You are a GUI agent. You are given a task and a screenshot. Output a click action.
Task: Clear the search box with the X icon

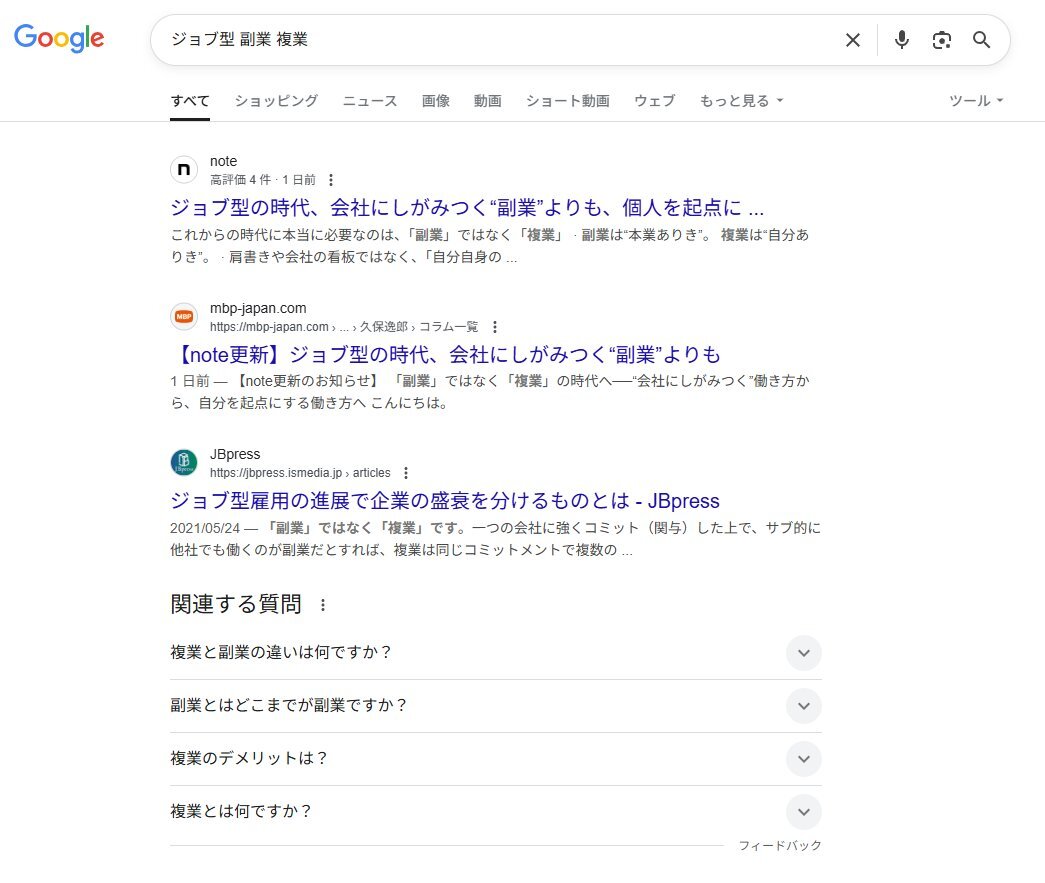[852, 40]
